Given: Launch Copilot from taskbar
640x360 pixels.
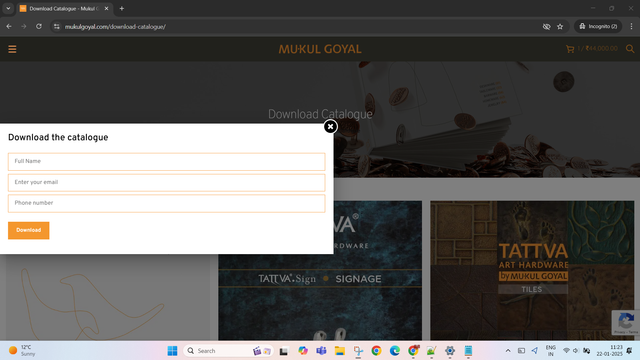Looking at the screenshot, I should (302, 351).
